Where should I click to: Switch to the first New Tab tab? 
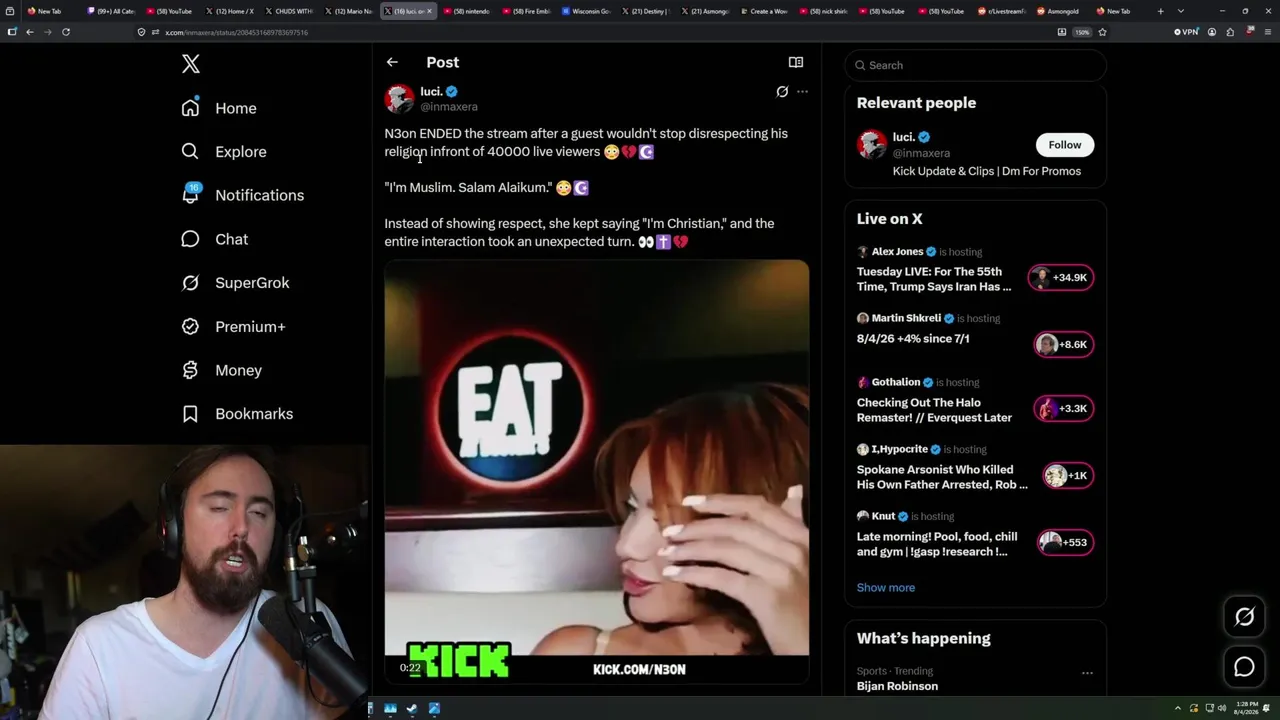[x=50, y=11]
